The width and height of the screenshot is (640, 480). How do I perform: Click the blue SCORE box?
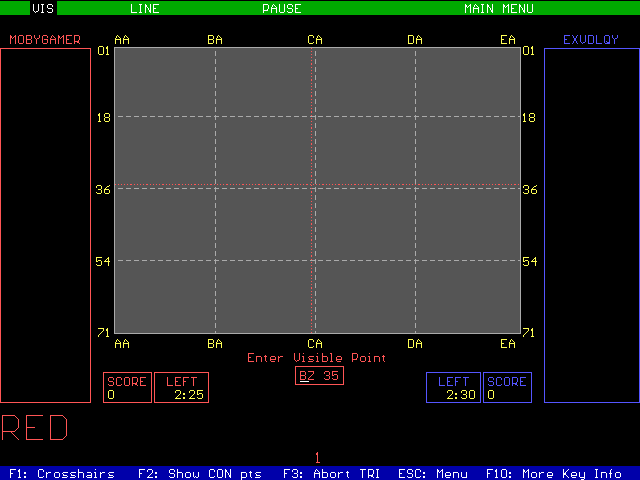click(507, 387)
